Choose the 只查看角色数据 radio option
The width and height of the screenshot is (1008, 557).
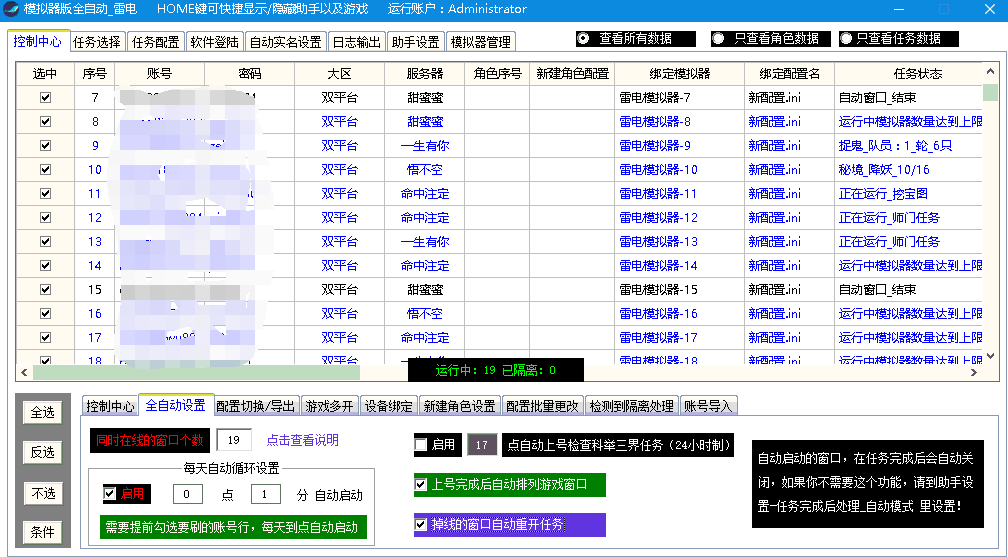pos(718,39)
